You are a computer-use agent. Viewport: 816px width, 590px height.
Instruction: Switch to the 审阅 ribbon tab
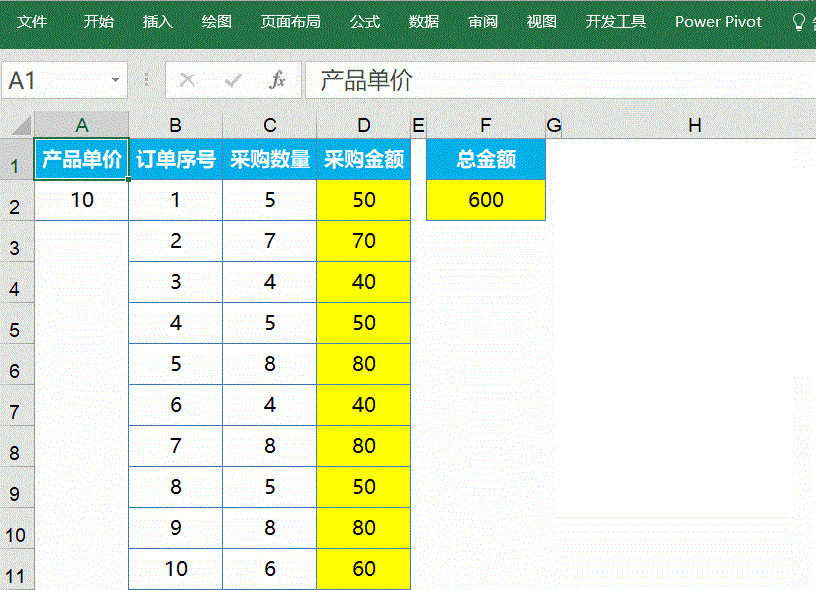[x=482, y=21]
